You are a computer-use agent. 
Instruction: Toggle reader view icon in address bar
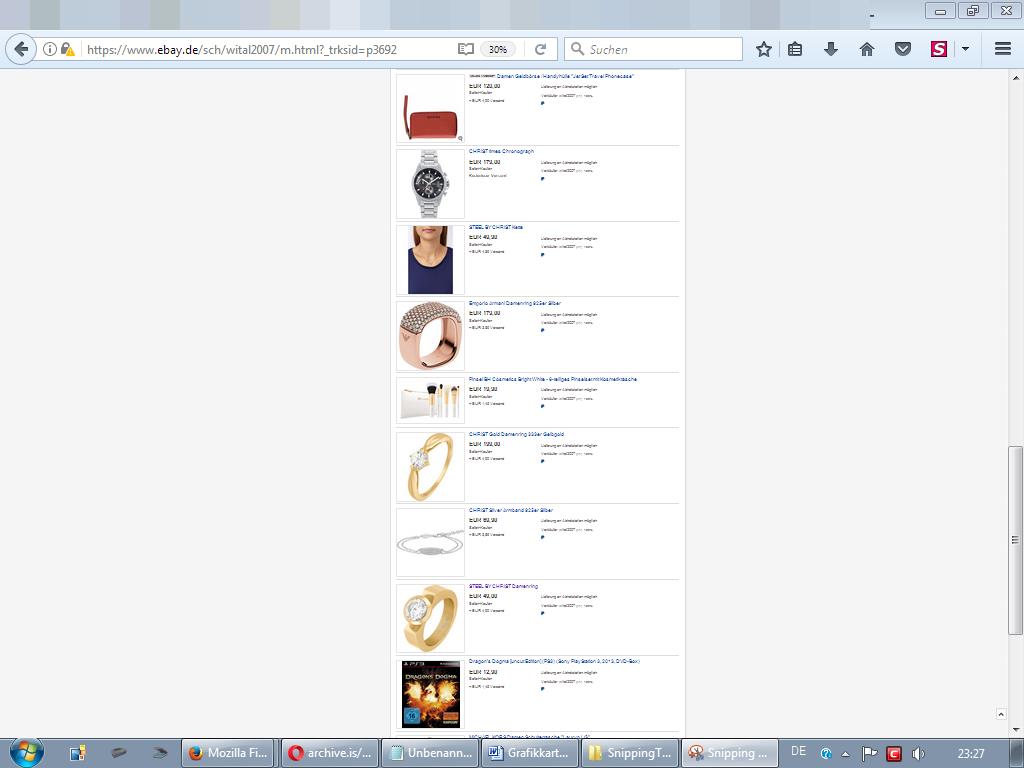click(x=465, y=49)
